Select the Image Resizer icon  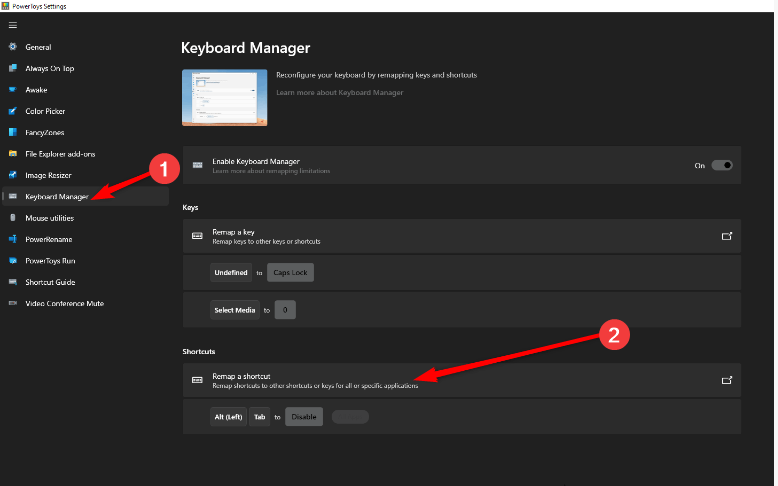(13, 175)
